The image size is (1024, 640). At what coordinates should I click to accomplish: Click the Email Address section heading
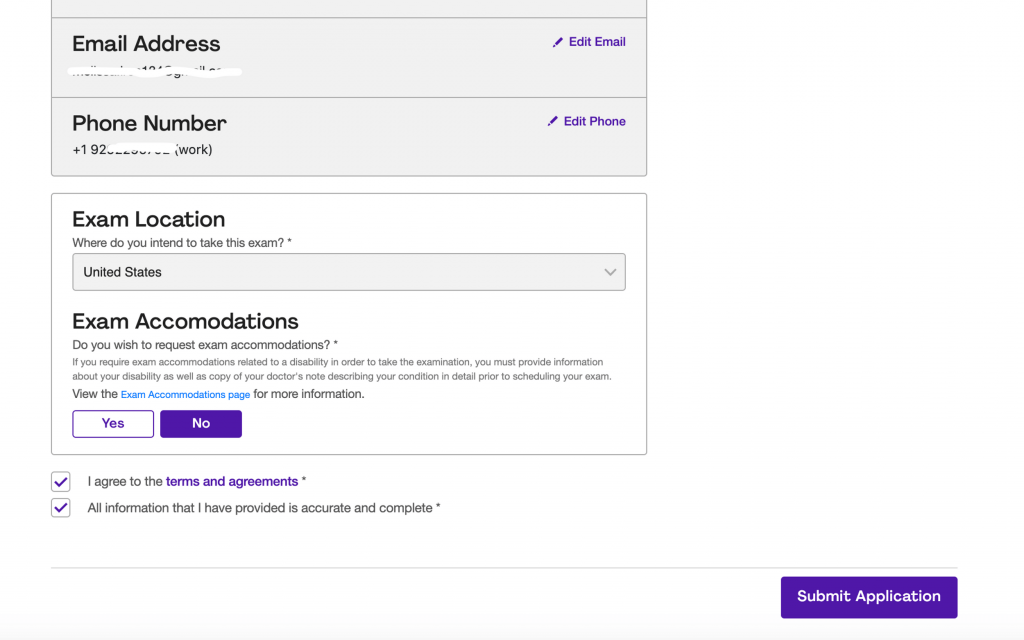click(x=146, y=44)
